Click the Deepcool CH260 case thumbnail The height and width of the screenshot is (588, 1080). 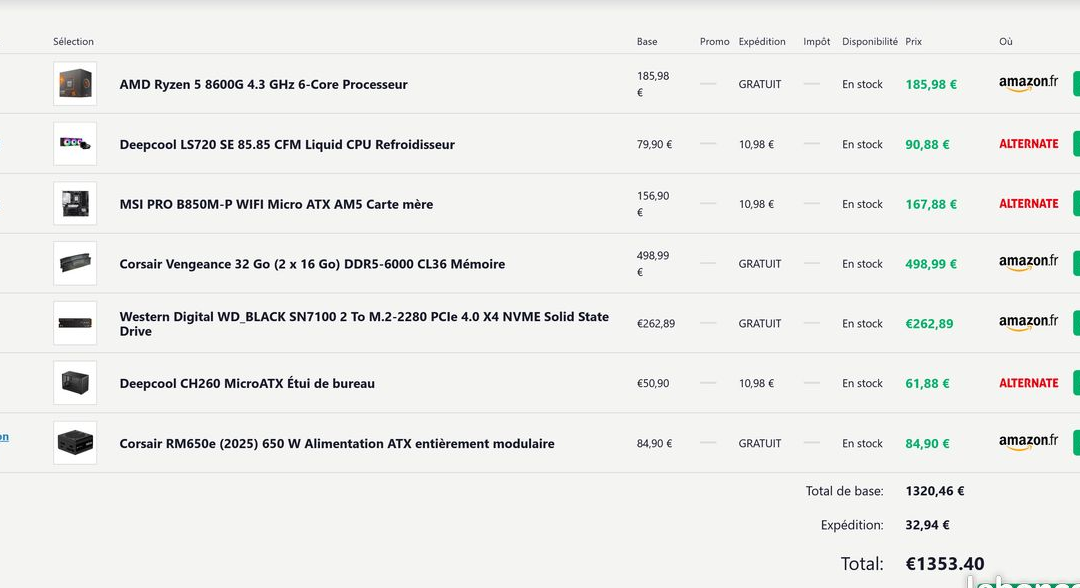pyautogui.click(x=74, y=382)
